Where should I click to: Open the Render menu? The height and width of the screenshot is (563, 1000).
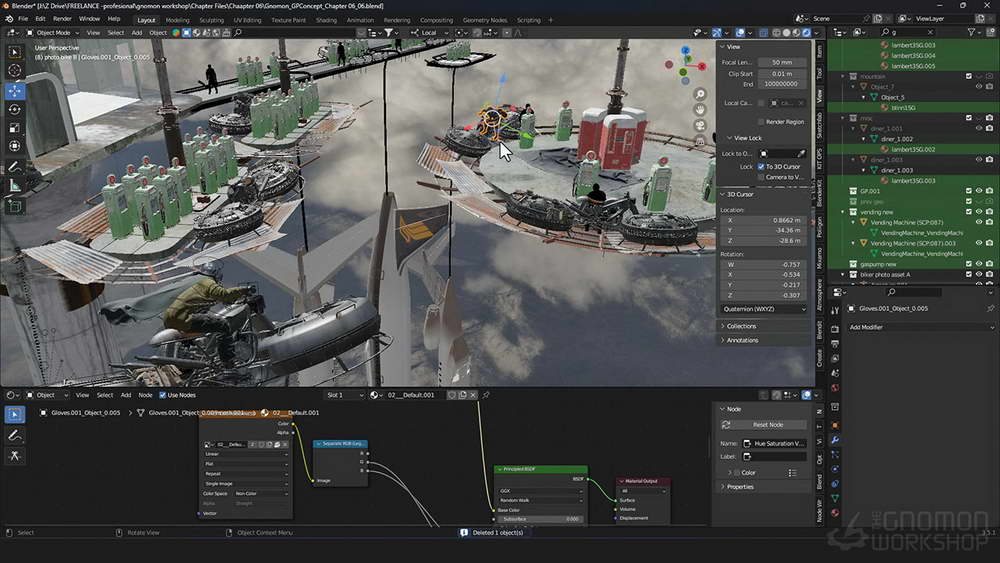[62, 19]
